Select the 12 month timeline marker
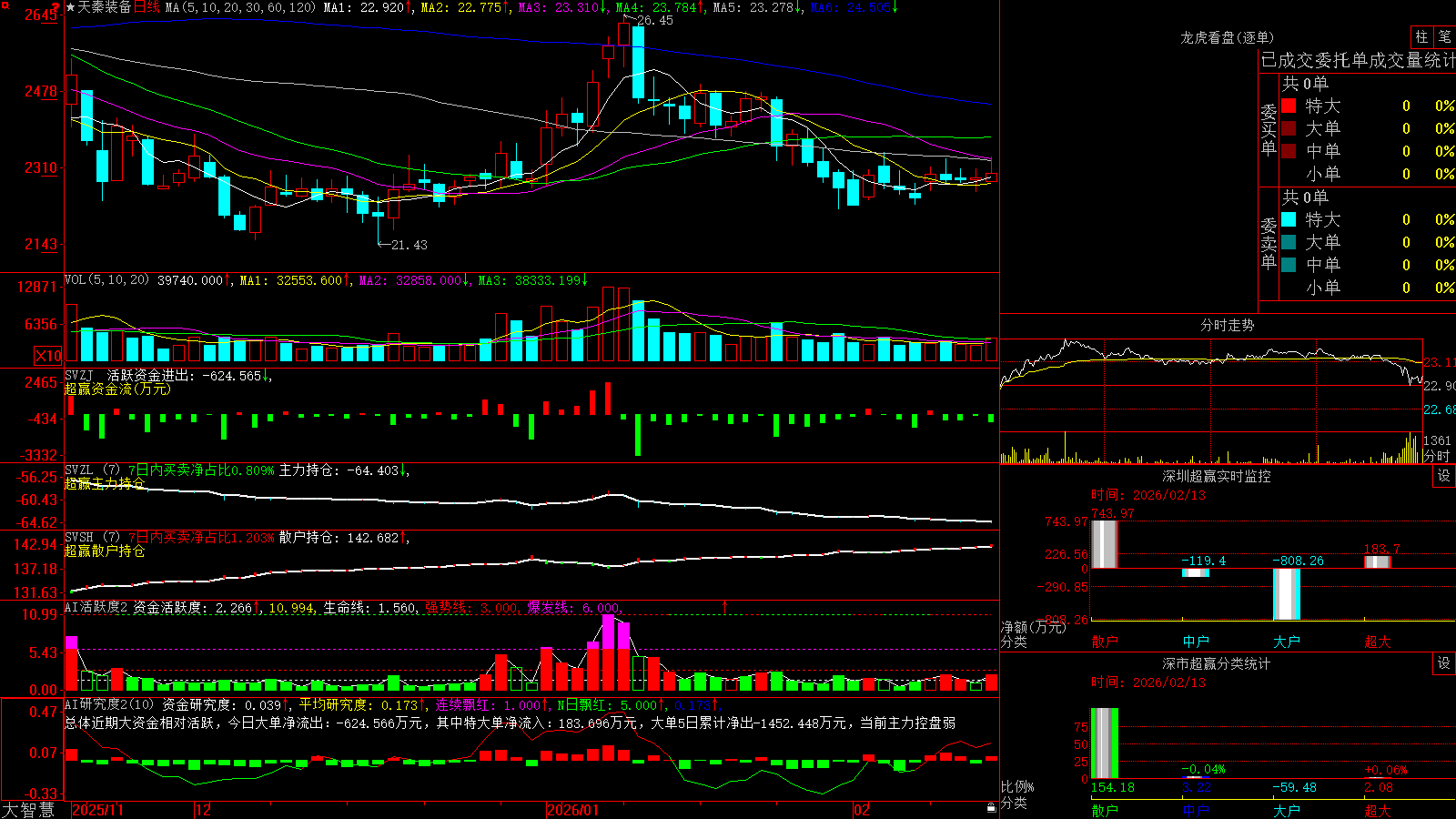 [x=204, y=810]
